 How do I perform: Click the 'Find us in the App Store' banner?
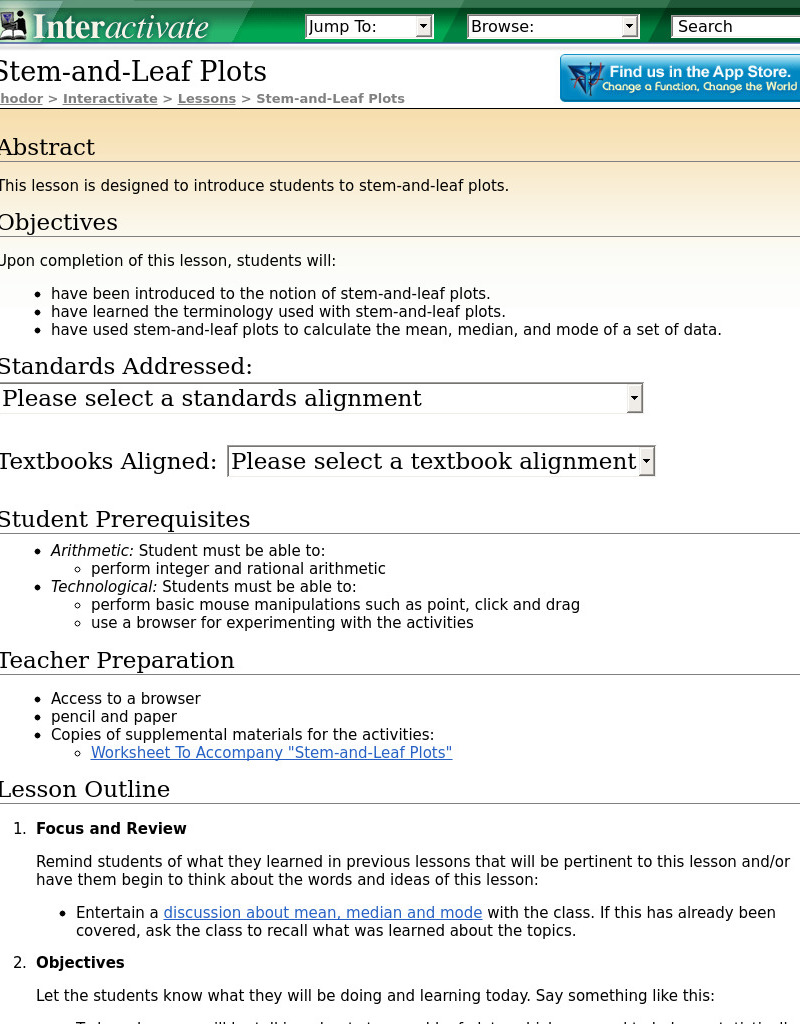[x=680, y=78]
